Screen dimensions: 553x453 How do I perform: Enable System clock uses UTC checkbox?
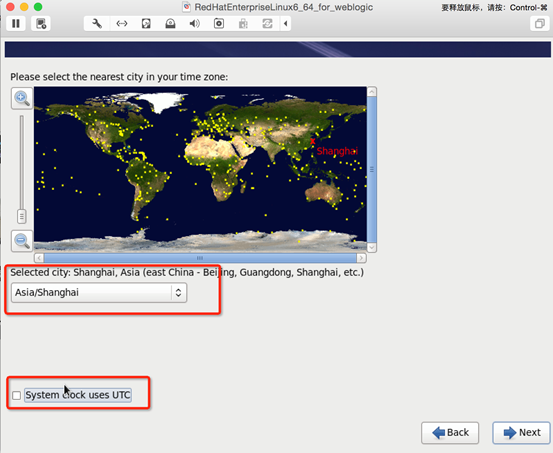coord(16,395)
